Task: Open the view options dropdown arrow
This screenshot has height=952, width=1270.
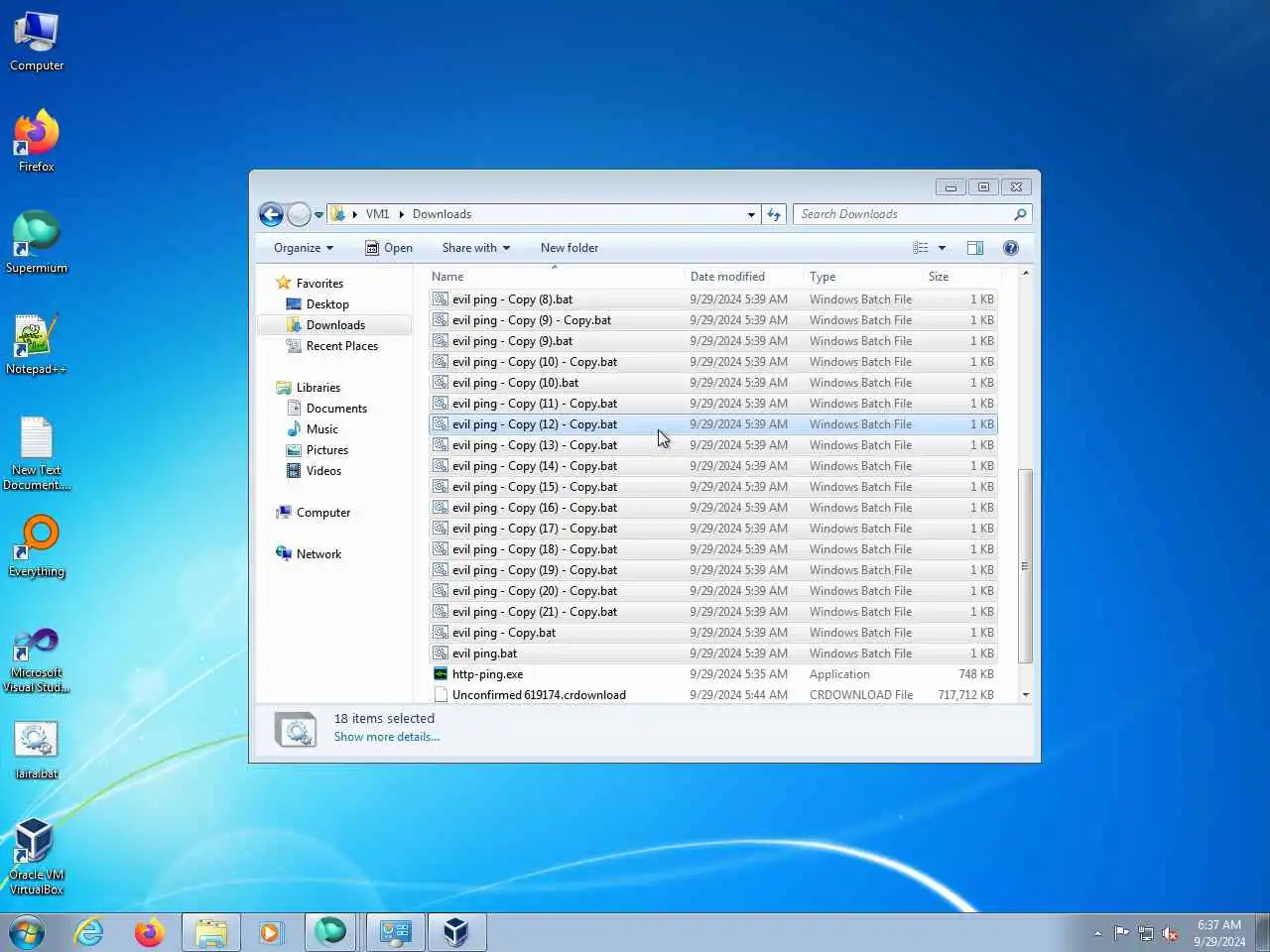Action: coord(942,248)
